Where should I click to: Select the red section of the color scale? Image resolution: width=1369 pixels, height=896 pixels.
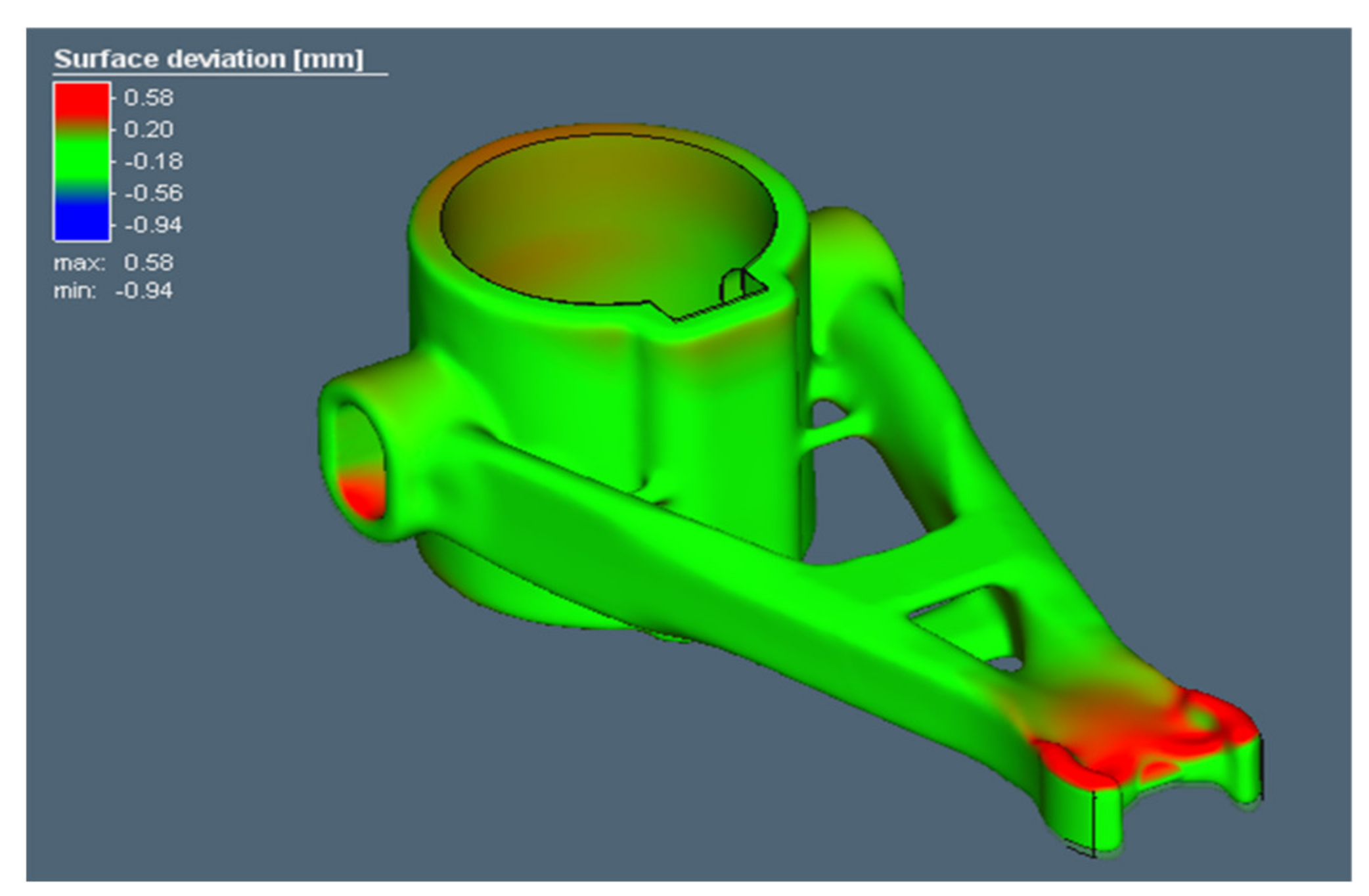(81, 100)
